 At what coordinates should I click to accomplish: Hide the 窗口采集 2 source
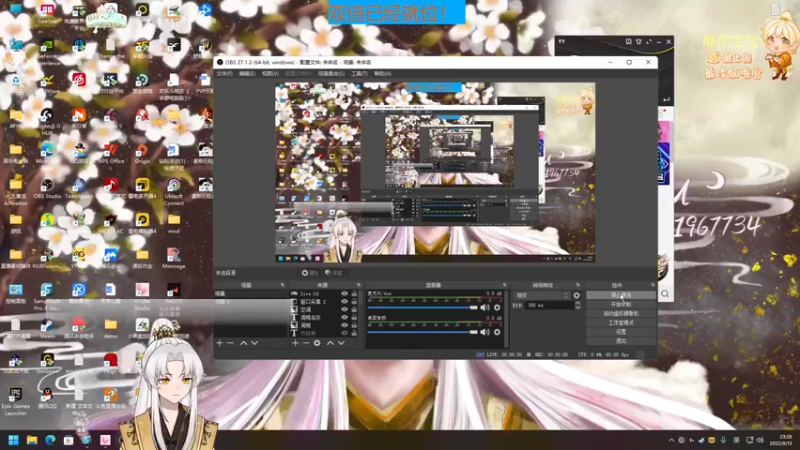[344, 302]
